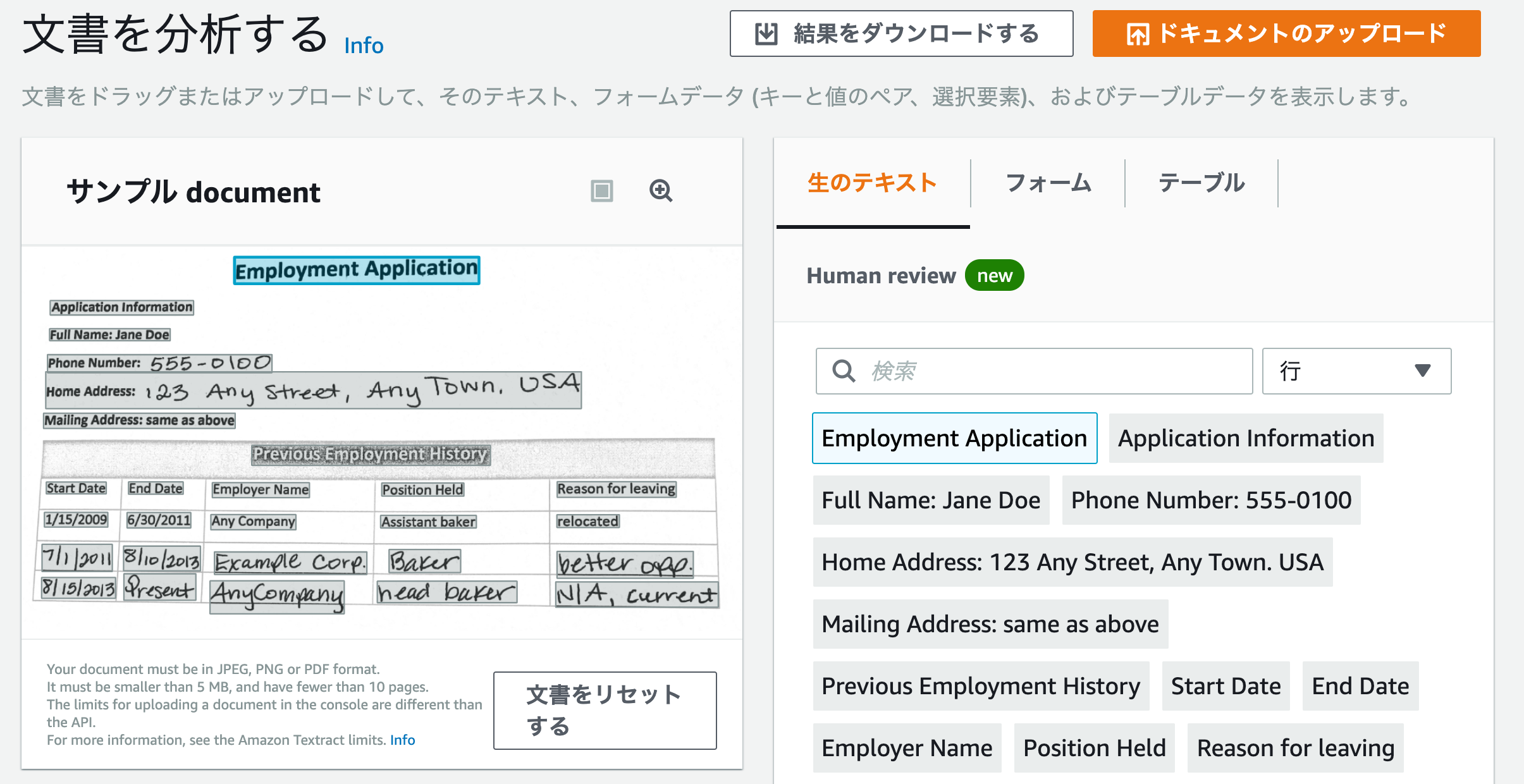Select the Application Information result chip
Image resolution: width=1524 pixels, height=784 pixels.
click(1246, 438)
